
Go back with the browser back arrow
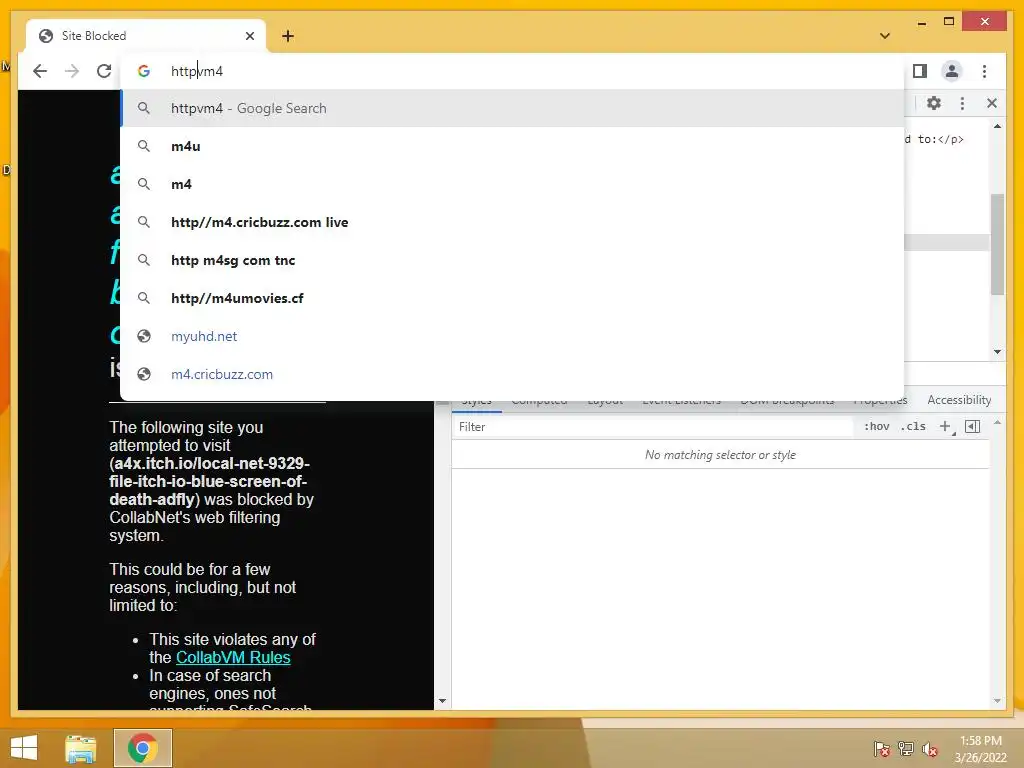pos(40,71)
